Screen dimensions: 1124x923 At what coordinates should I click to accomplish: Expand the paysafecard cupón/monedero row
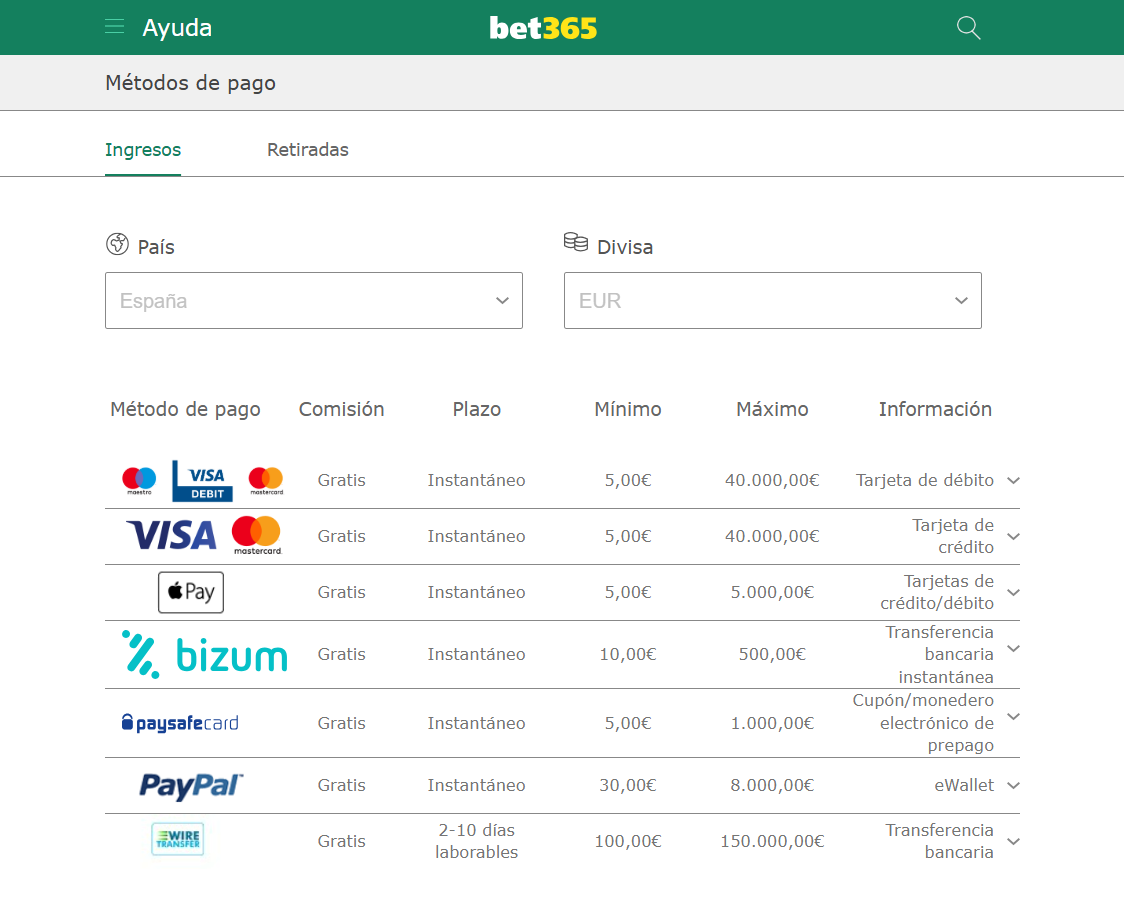coord(1014,717)
